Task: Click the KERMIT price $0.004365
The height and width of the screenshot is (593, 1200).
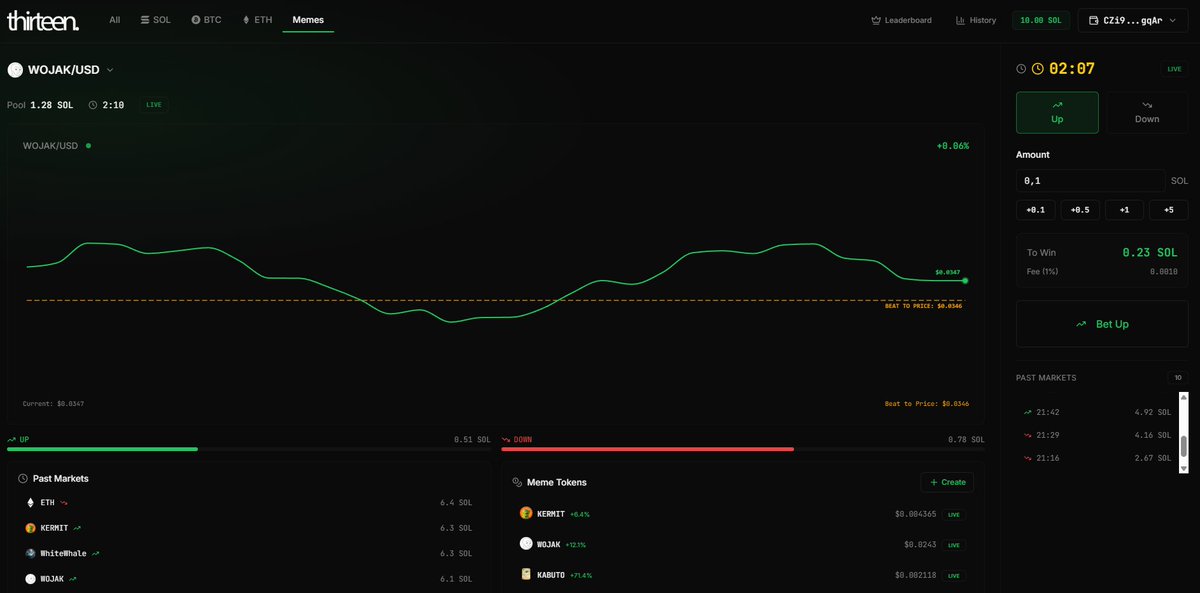Action: 915,514
